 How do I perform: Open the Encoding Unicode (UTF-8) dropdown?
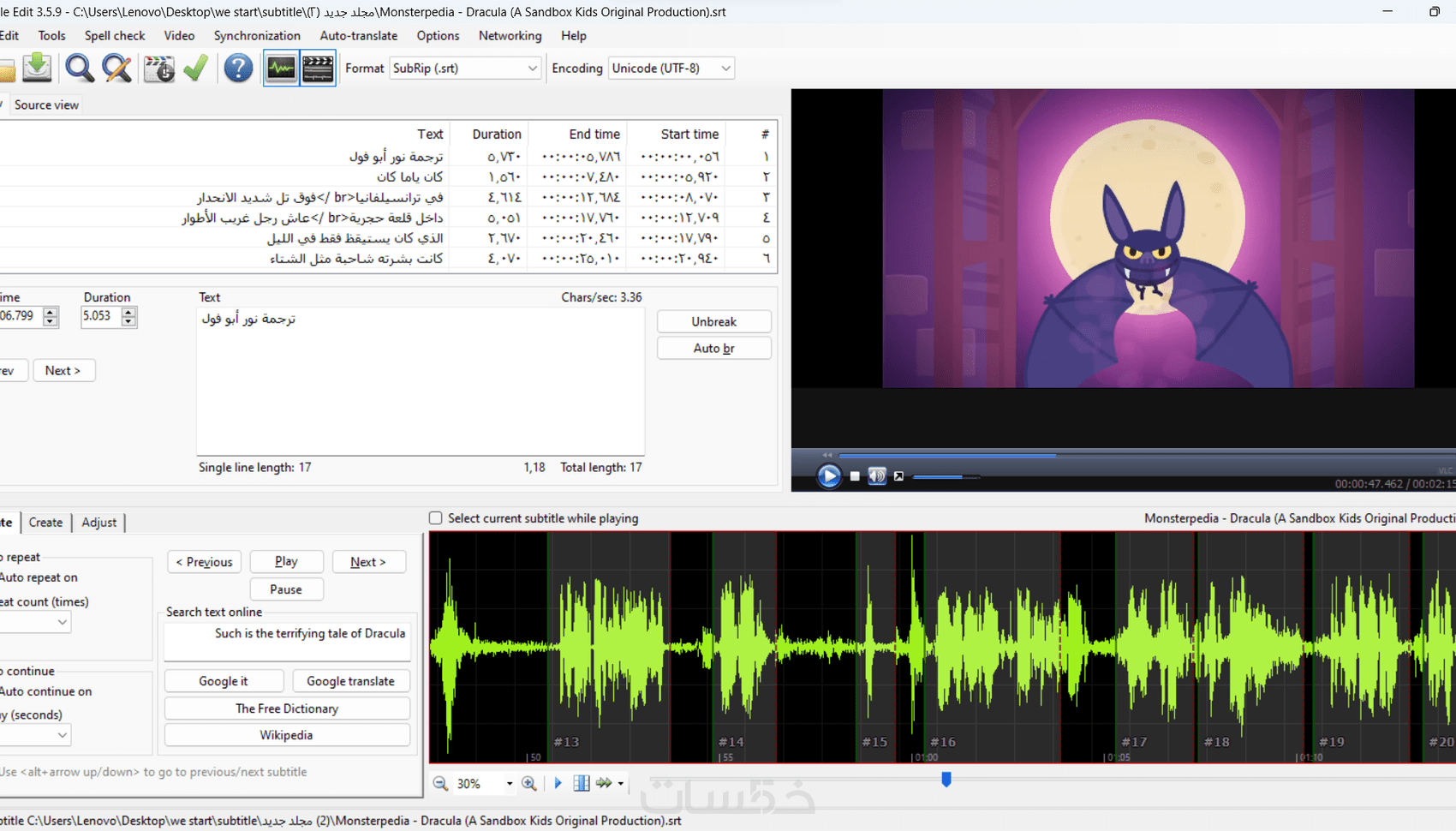(671, 68)
